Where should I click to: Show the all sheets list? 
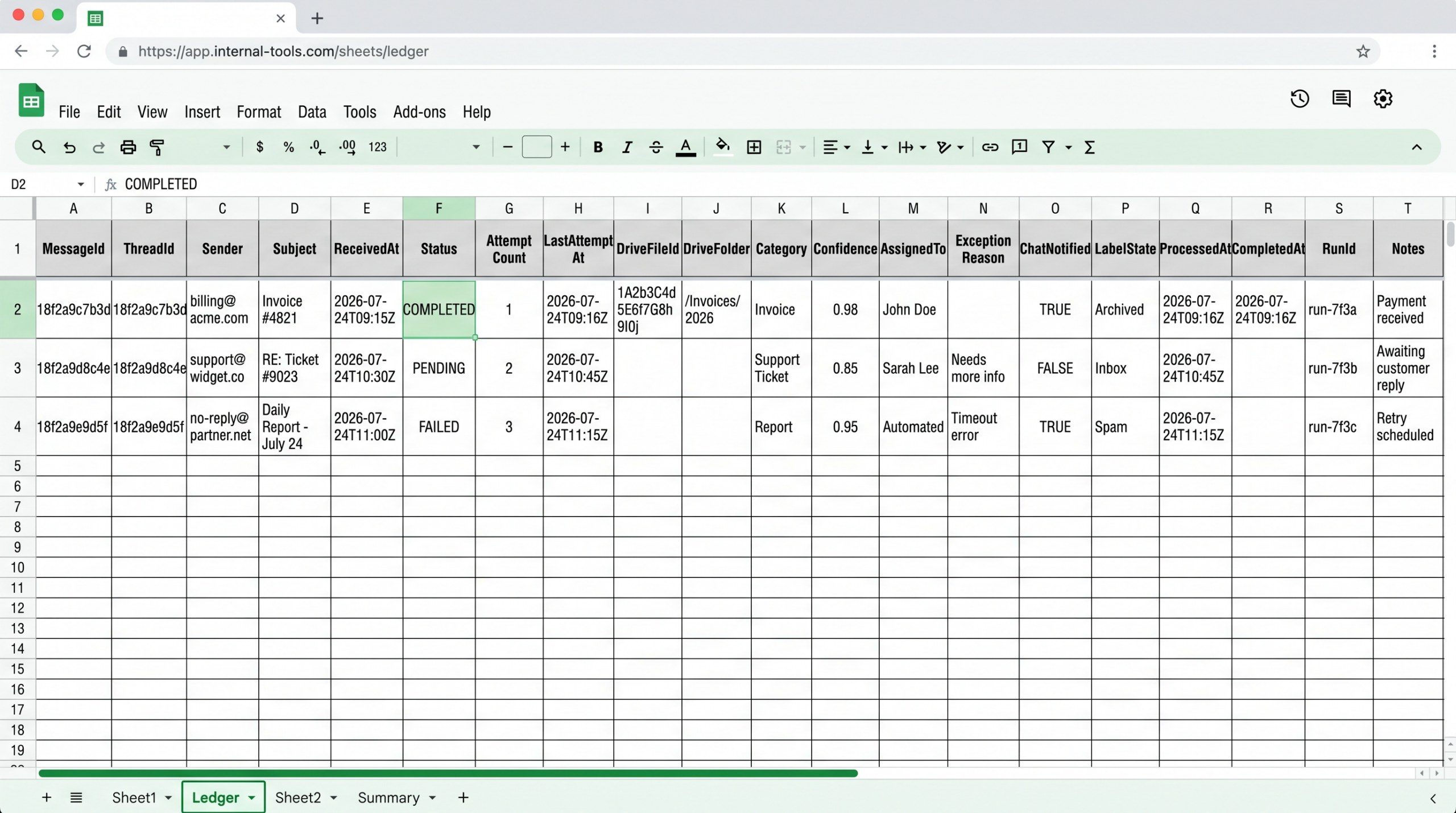click(76, 798)
